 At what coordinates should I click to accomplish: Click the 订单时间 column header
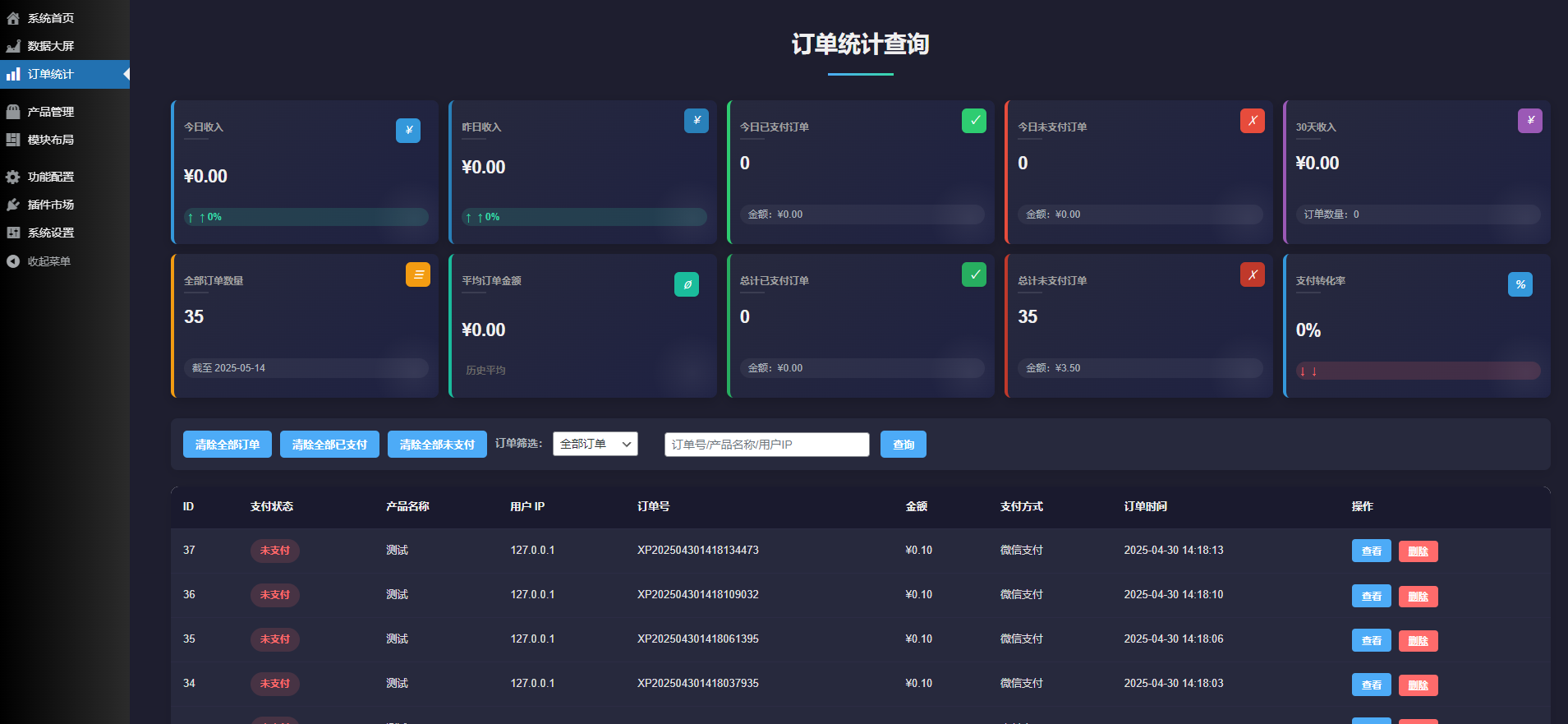click(x=1146, y=506)
